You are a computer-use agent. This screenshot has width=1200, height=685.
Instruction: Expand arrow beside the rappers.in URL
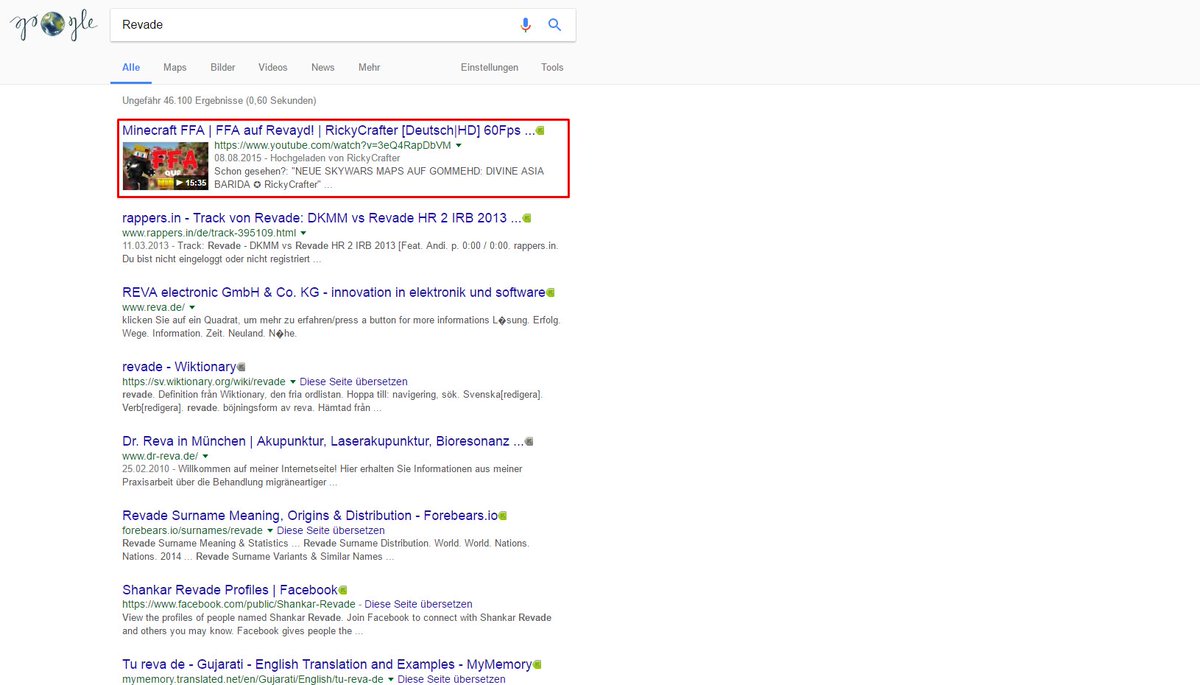click(304, 233)
